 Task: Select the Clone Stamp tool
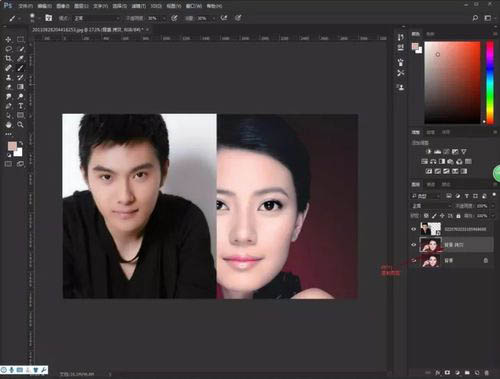8,77
